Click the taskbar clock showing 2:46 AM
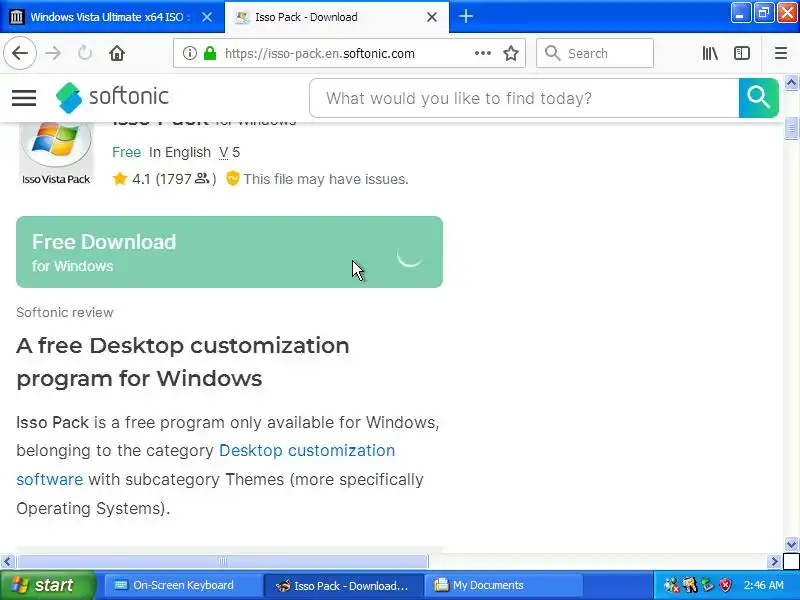Viewport: 800px width, 600px height. coord(763,585)
